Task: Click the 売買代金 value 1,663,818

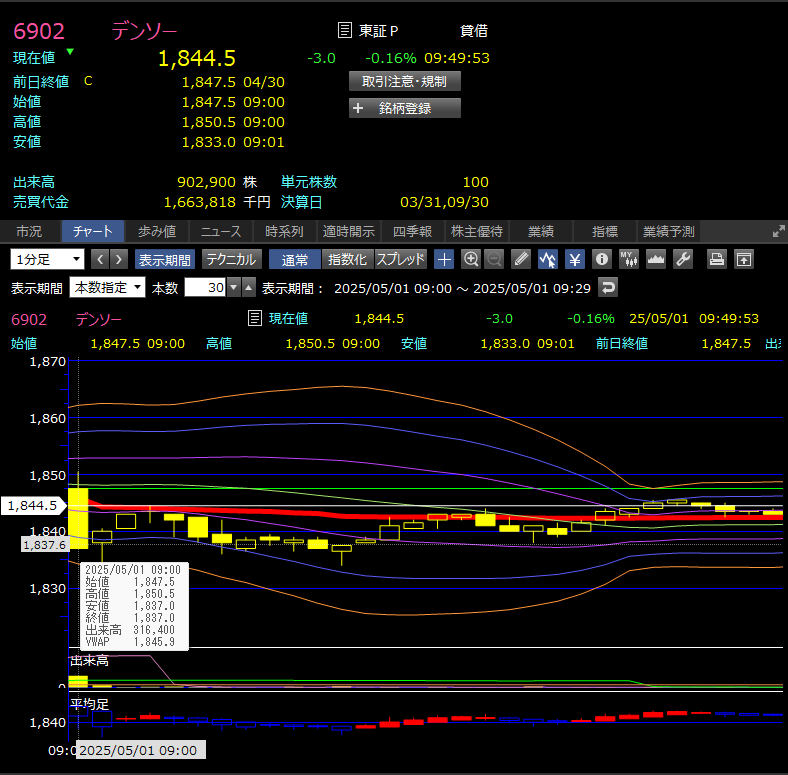Action: pos(200,202)
